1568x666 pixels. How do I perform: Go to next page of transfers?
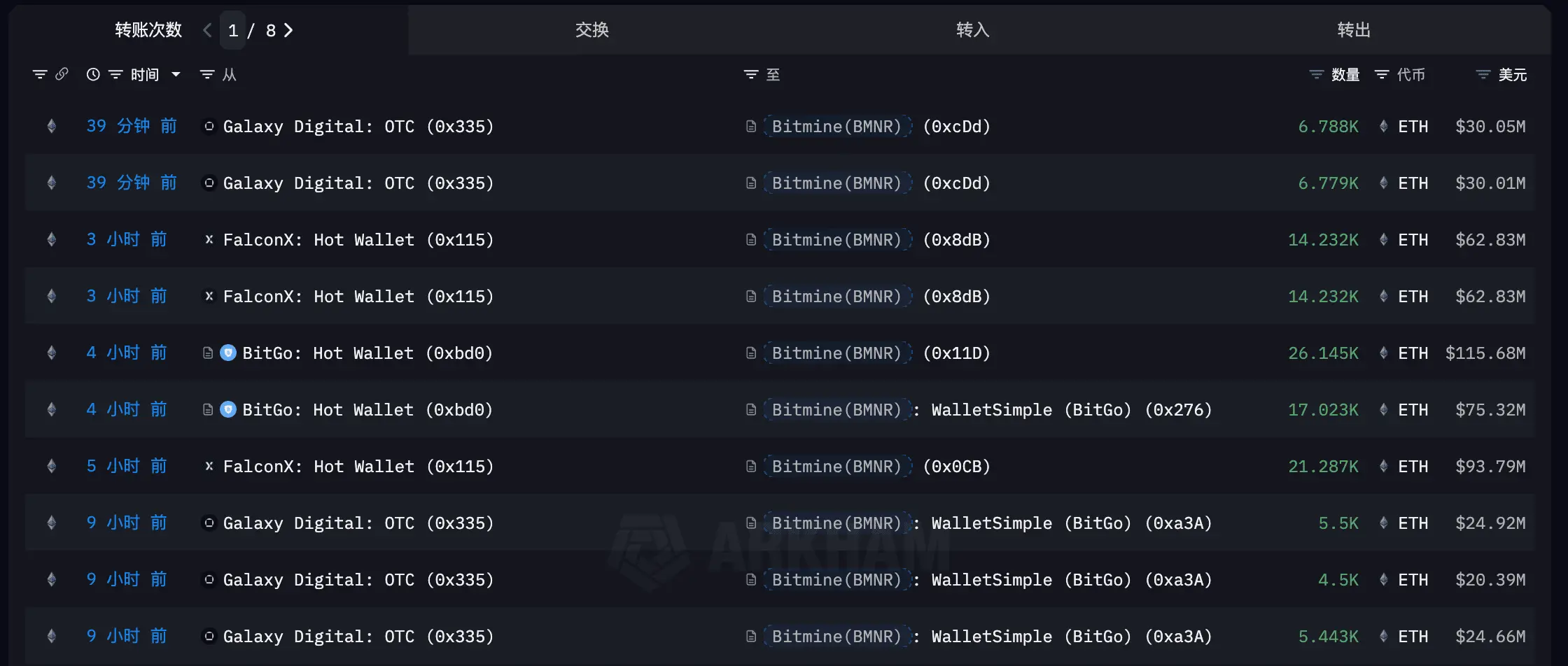click(x=288, y=30)
